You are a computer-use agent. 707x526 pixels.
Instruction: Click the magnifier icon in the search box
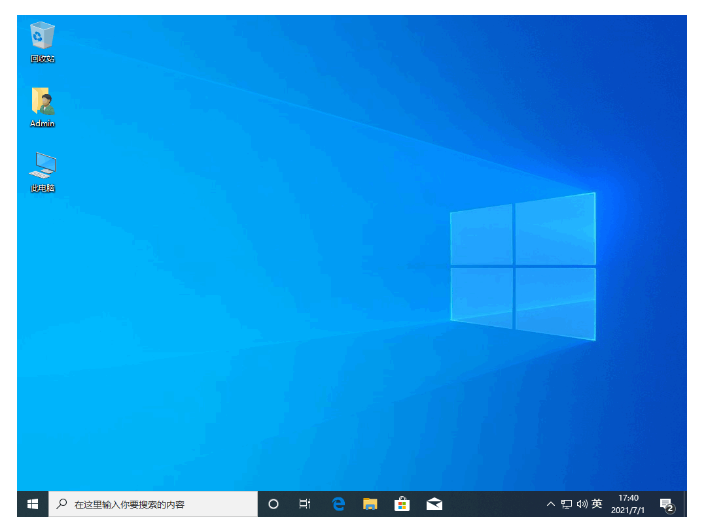[x=62, y=504]
